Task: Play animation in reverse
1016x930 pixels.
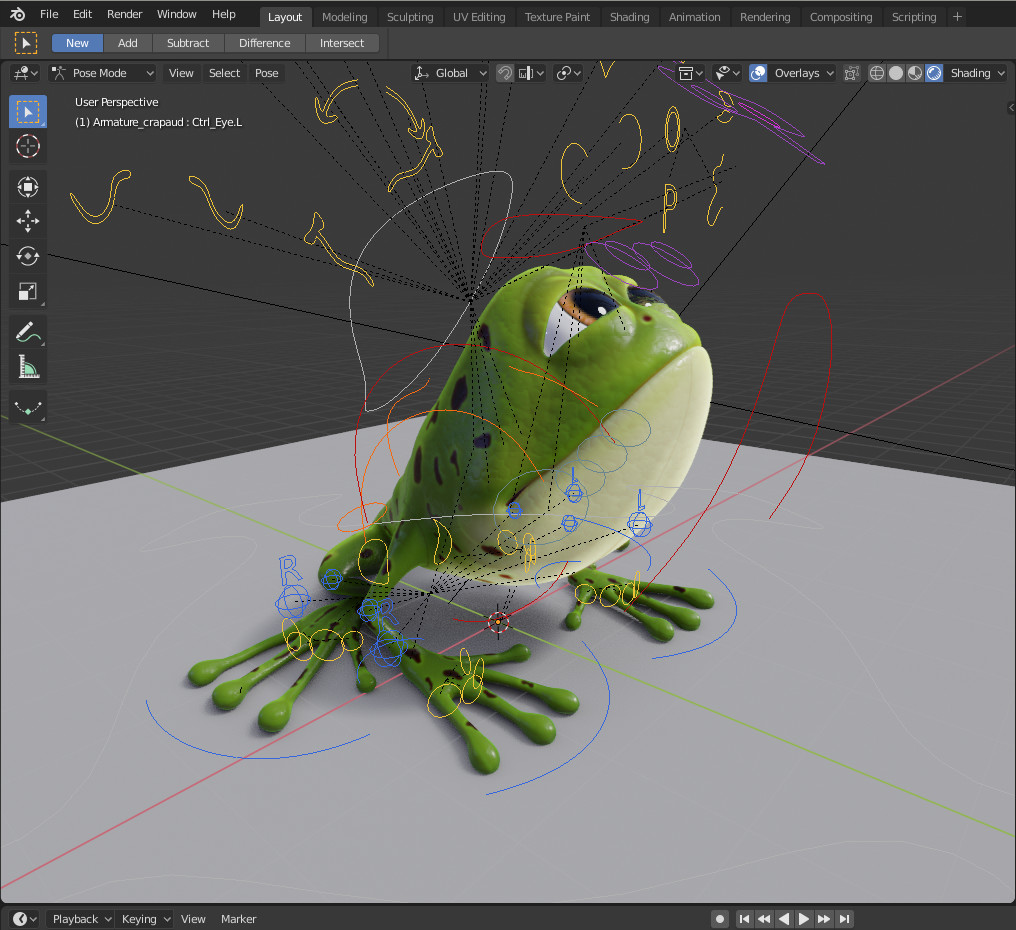Action: [784, 919]
